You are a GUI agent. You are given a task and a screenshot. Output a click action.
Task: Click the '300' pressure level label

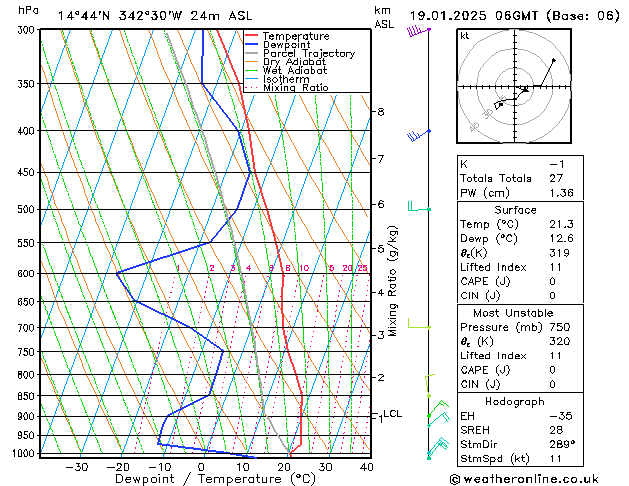coord(28,30)
